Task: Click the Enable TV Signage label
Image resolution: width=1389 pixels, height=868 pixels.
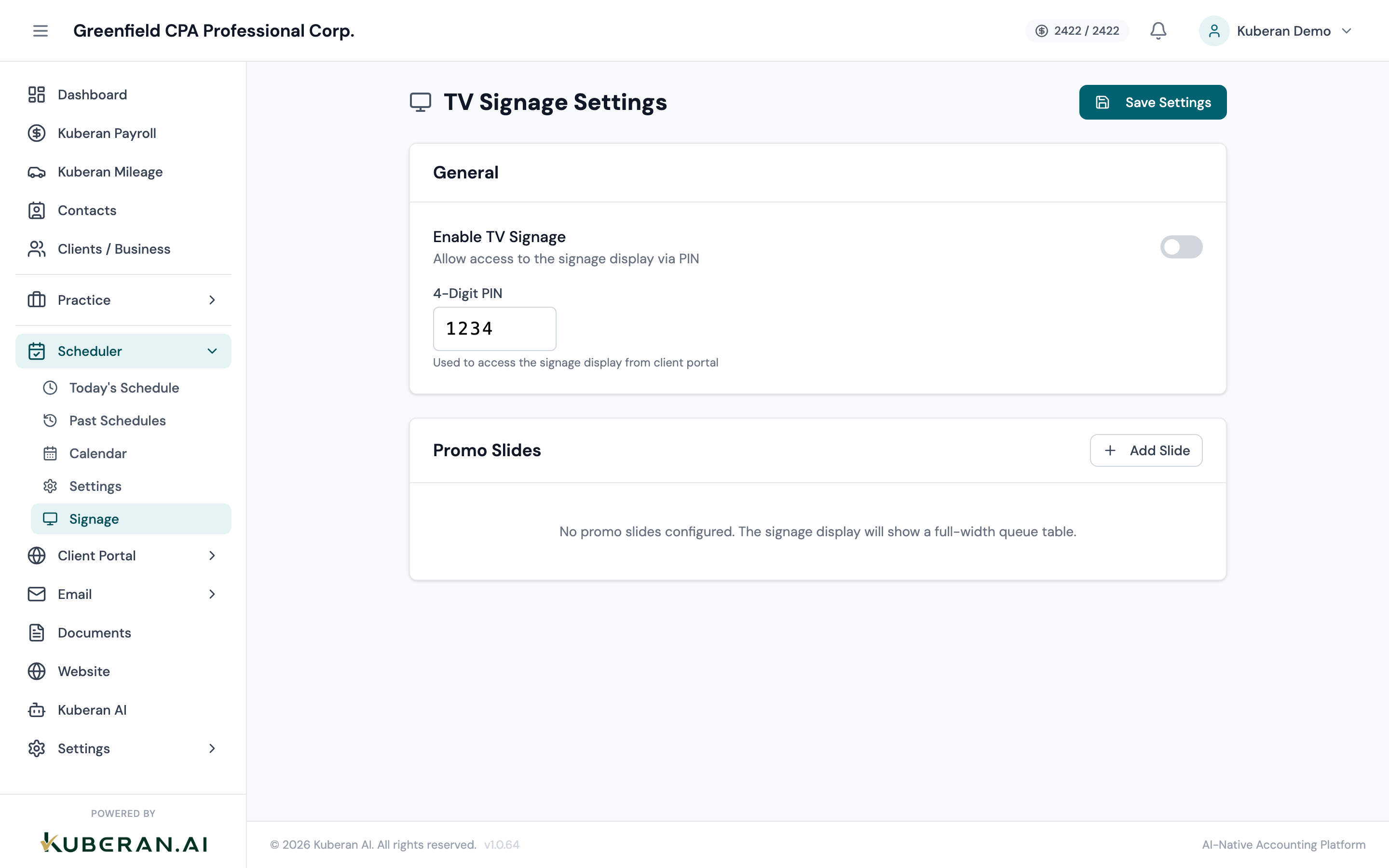Action: click(499, 237)
